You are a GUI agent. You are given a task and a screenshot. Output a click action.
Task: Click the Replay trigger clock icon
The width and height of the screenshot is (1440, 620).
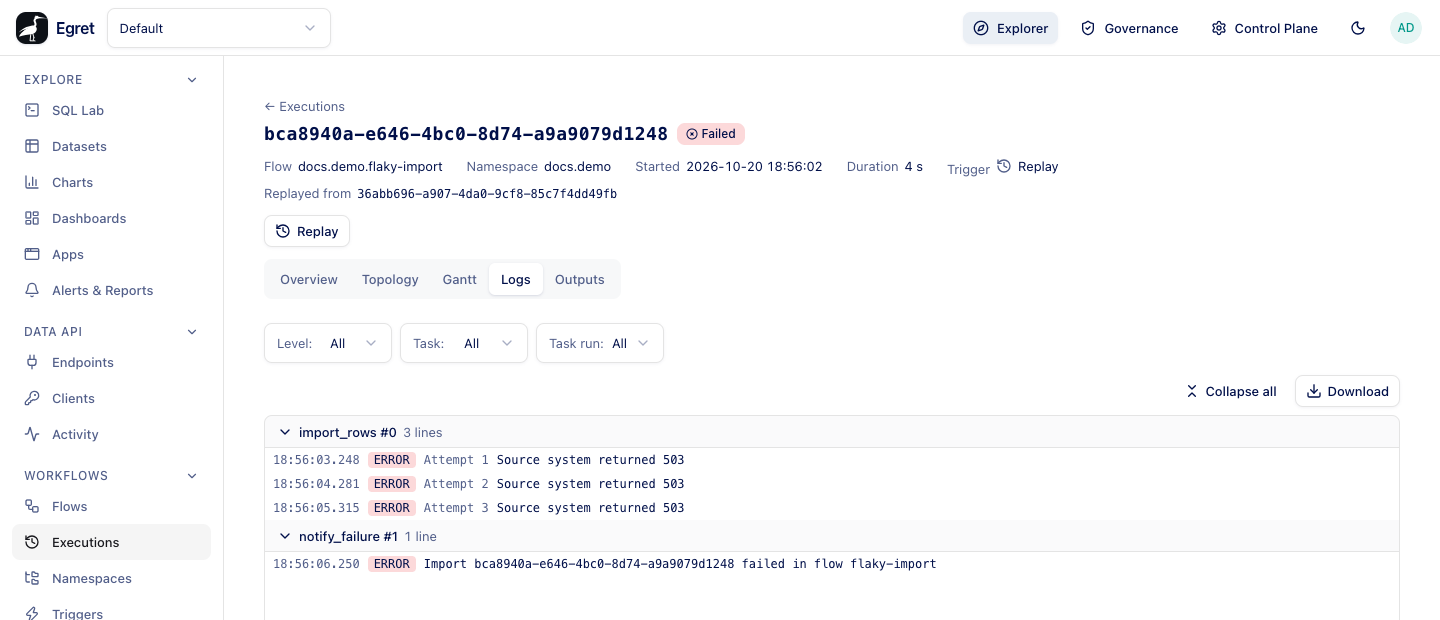pos(1004,167)
